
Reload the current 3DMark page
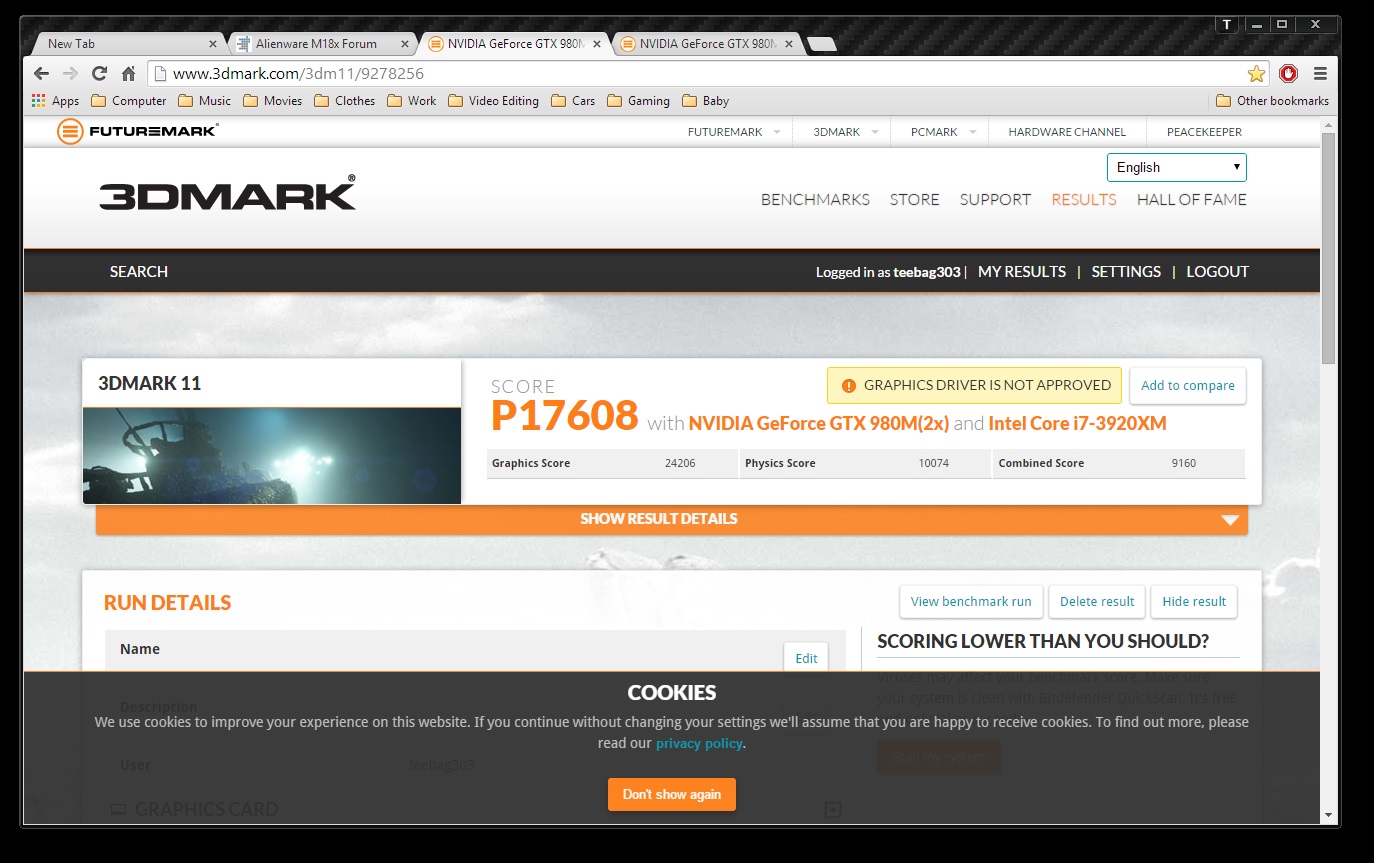(99, 73)
